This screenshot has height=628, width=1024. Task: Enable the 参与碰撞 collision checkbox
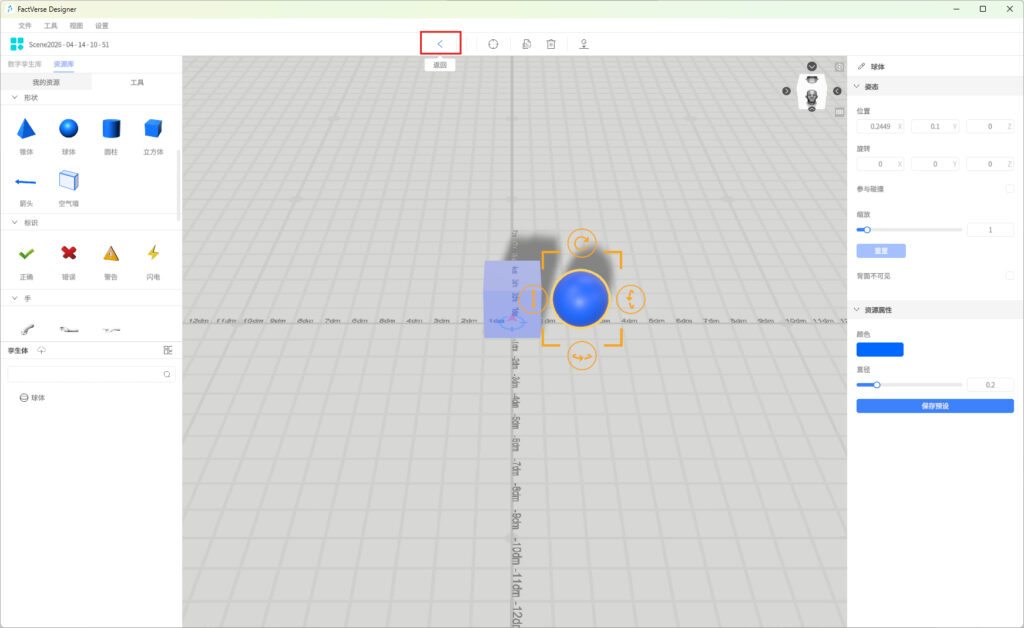(1010, 189)
